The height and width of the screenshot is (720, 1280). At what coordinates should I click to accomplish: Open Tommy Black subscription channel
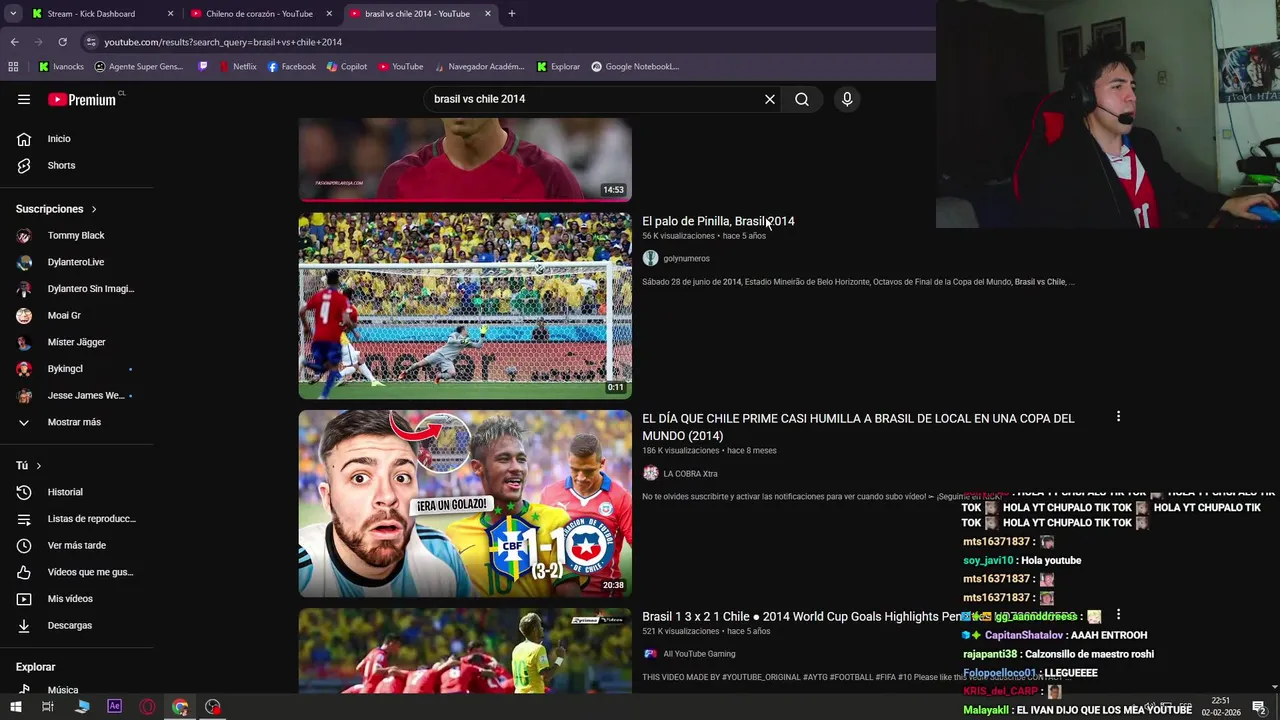pos(77,236)
